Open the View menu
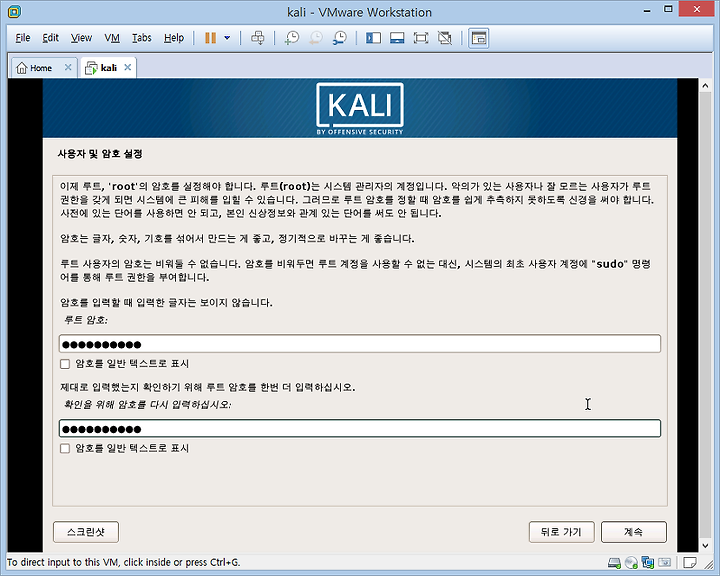720x576 pixels. pyautogui.click(x=81, y=38)
